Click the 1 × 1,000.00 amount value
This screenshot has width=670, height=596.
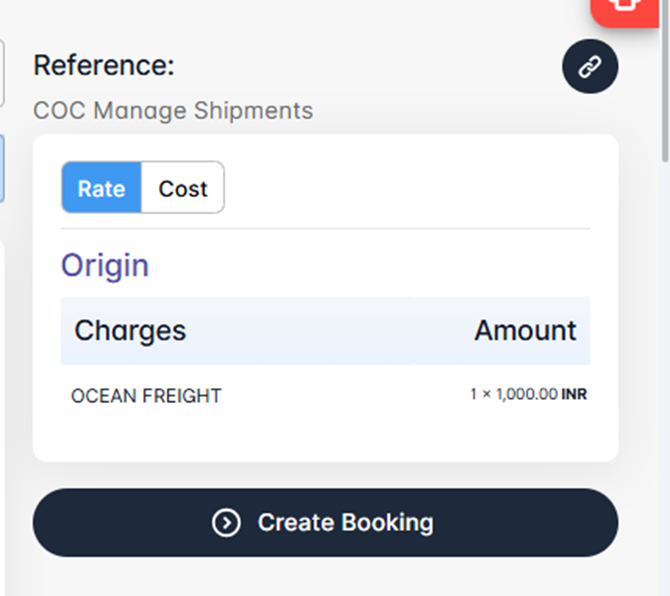pyautogui.click(x=513, y=395)
